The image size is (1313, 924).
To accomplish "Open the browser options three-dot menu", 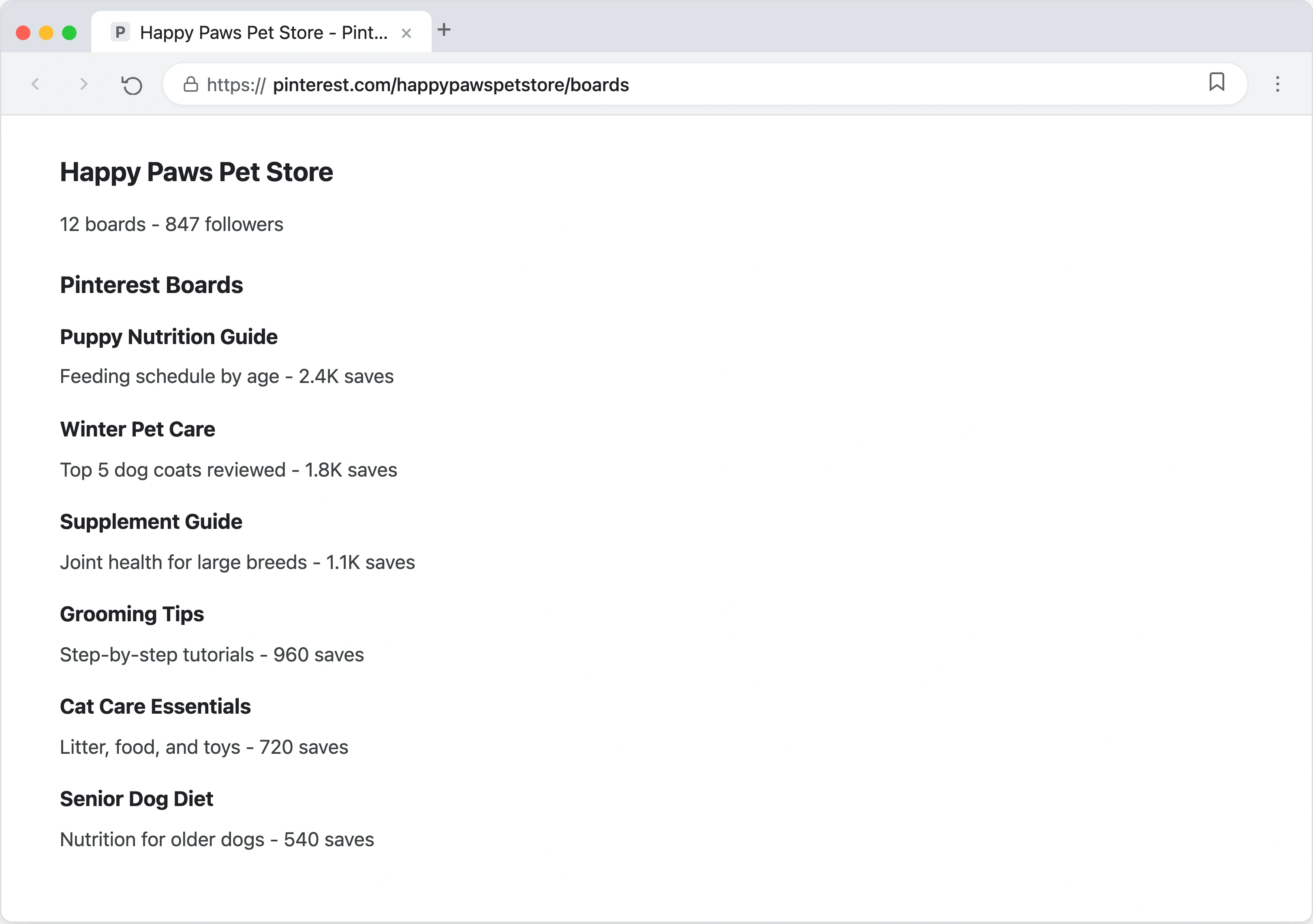I will (x=1277, y=84).
